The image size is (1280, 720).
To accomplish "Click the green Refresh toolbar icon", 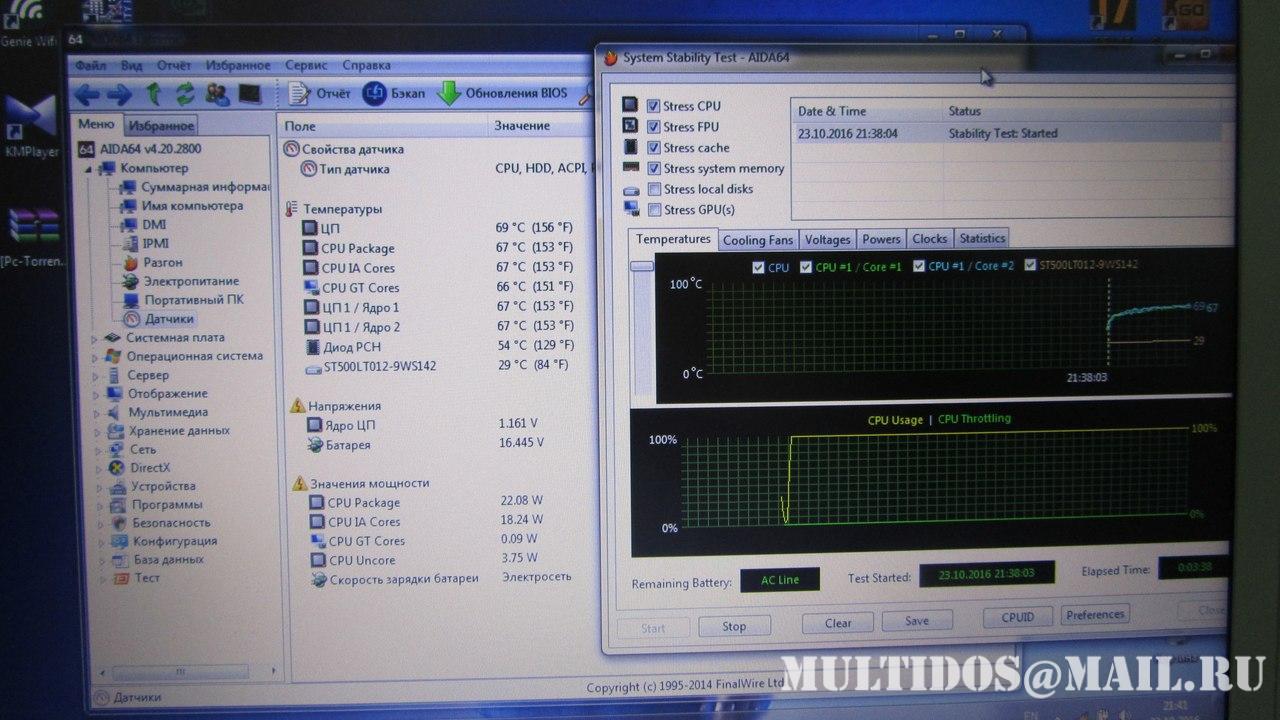I will pos(185,94).
